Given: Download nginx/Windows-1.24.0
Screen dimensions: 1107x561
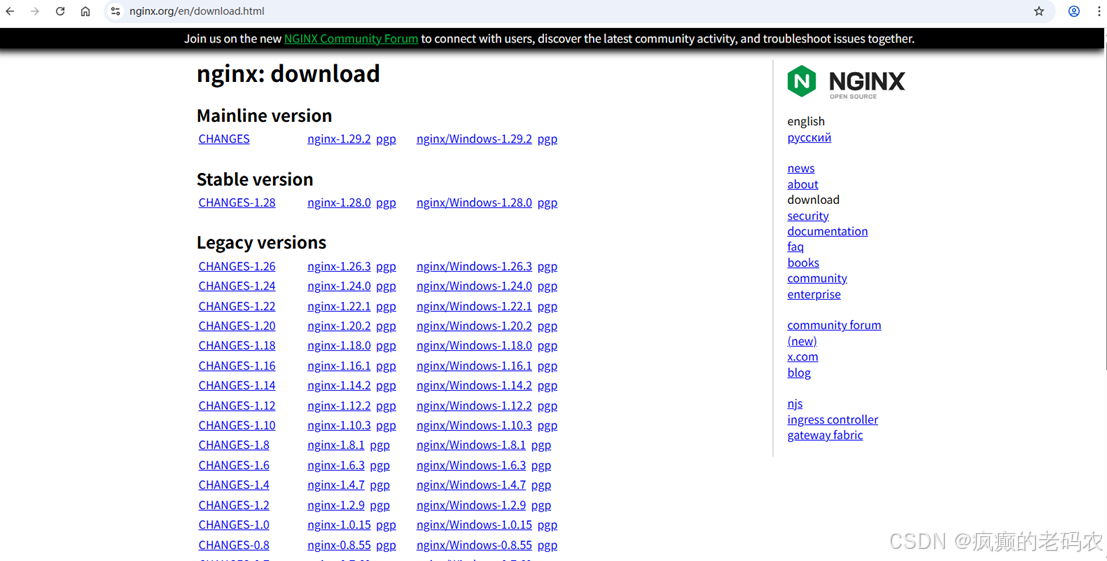Looking at the screenshot, I should (474, 286).
